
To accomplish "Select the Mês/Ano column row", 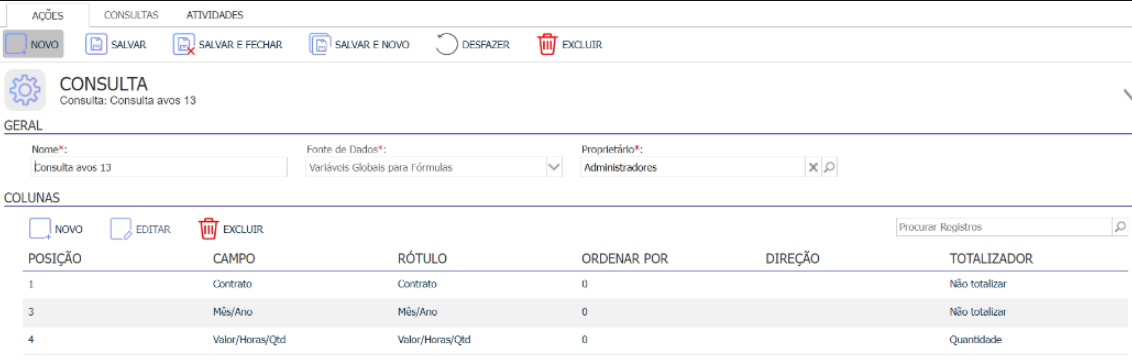I will coord(565,312).
